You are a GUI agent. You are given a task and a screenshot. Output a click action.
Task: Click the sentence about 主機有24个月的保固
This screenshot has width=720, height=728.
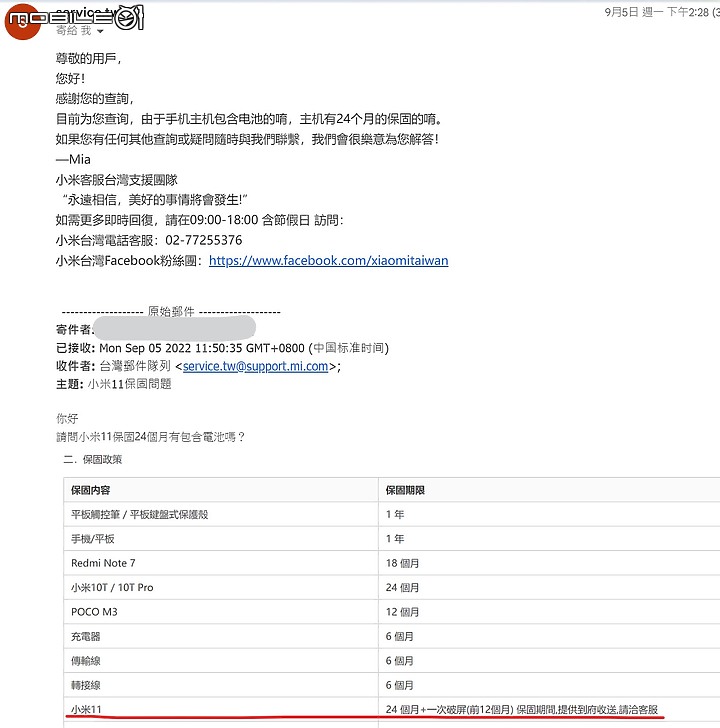tap(248, 119)
